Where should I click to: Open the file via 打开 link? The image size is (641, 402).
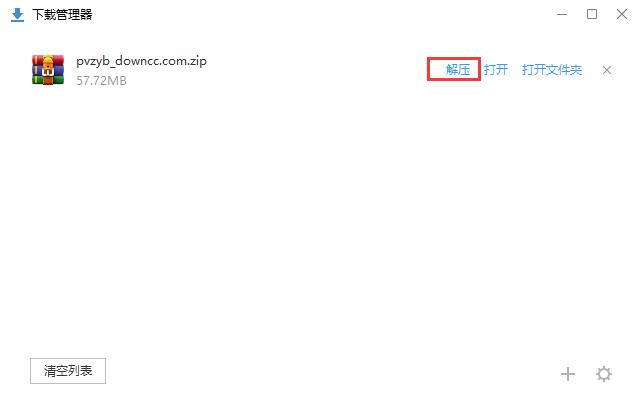coord(496,70)
